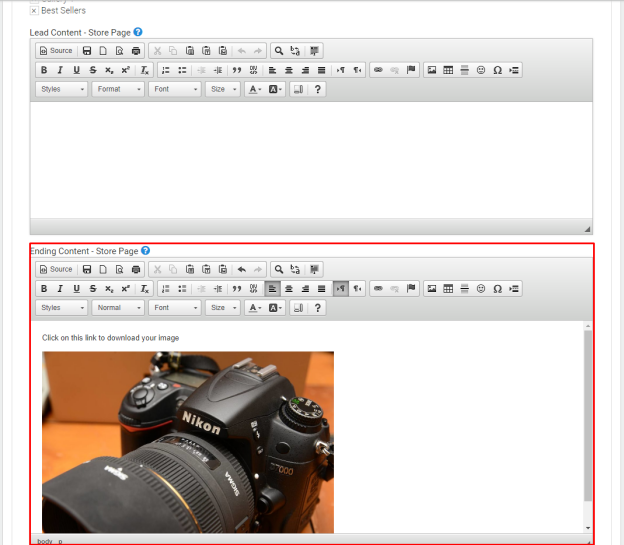Screen dimensions: 624x545
Task: Insert image using Lead Content editor toolbar
Action: pos(432,70)
